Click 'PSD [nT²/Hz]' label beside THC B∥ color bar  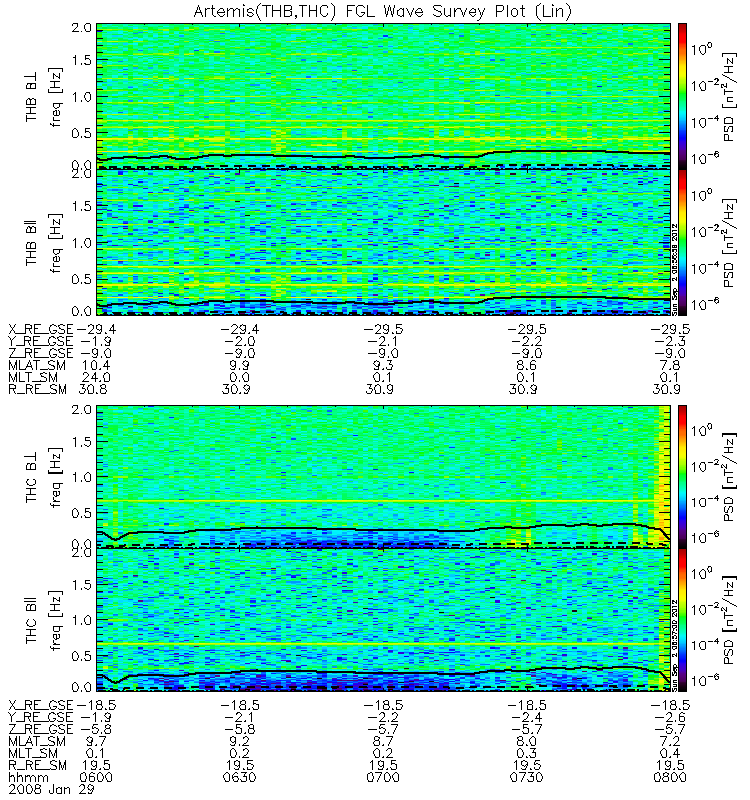tap(730, 620)
